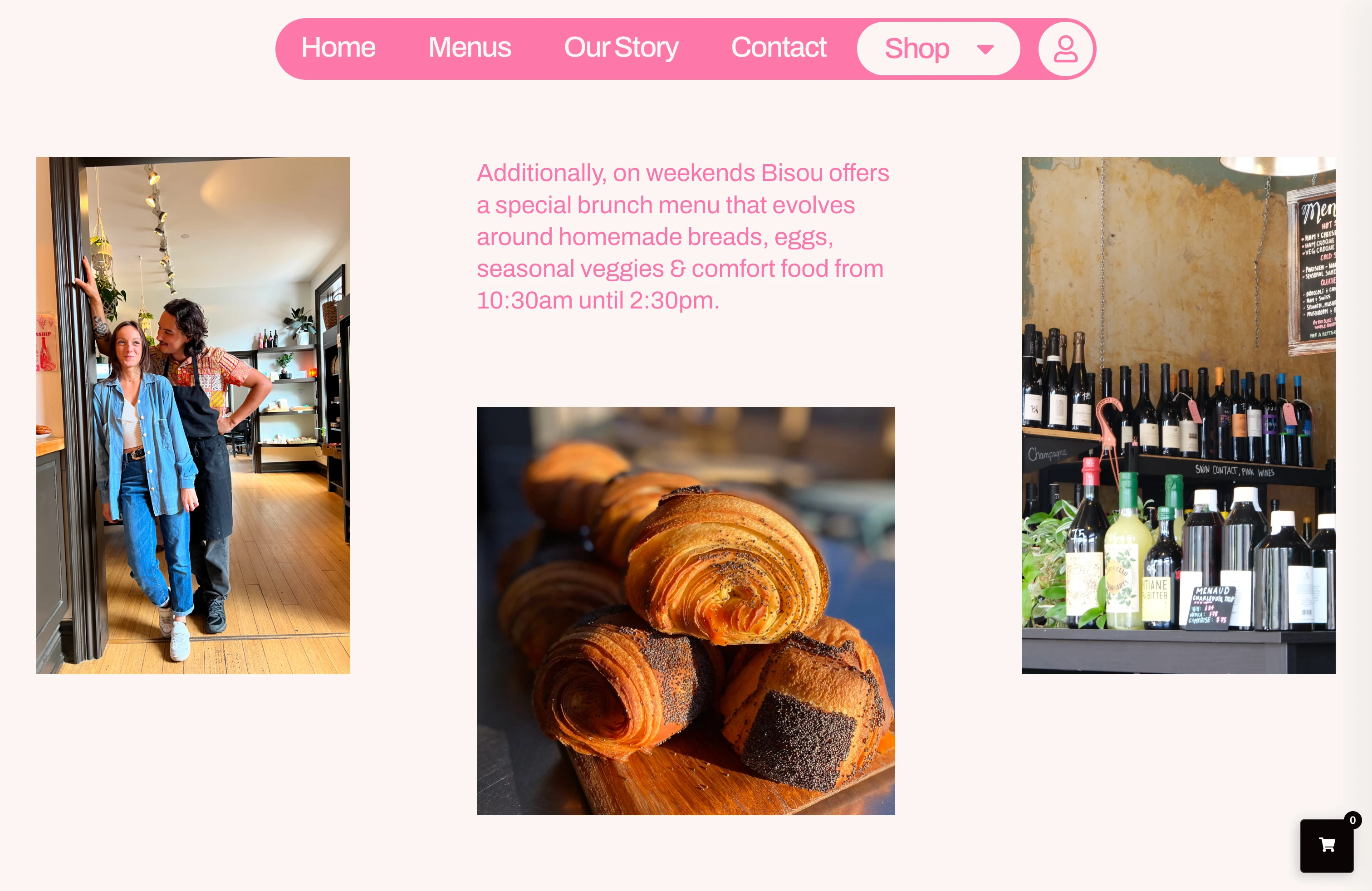Expand the Shop dropdown arrow

point(985,49)
